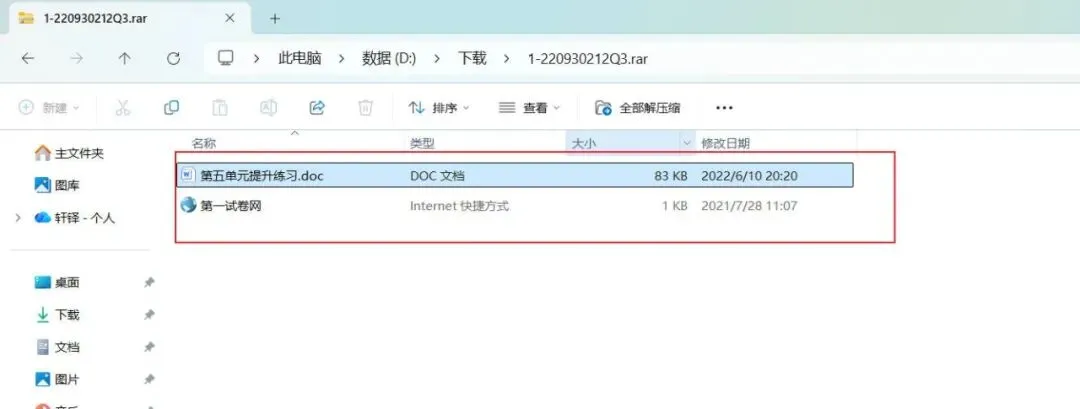Click the Paste clipboard icon

[220, 107]
